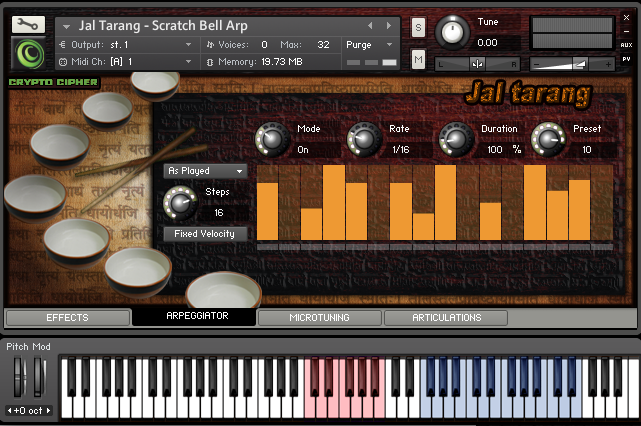
Task: Click the last empty sequencer step column
Action: click(602, 202)
